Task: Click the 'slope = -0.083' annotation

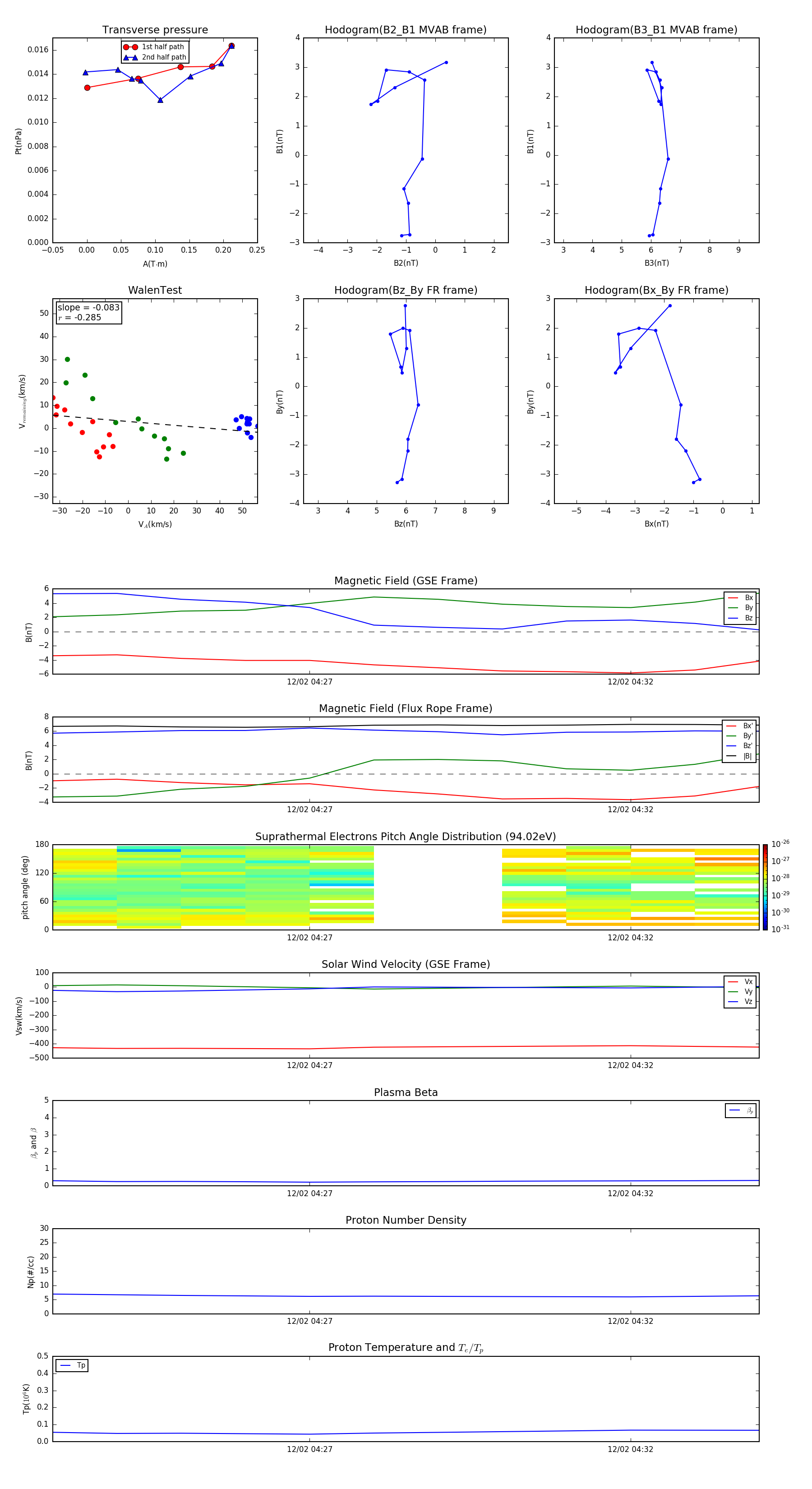Action: point(88,308)
